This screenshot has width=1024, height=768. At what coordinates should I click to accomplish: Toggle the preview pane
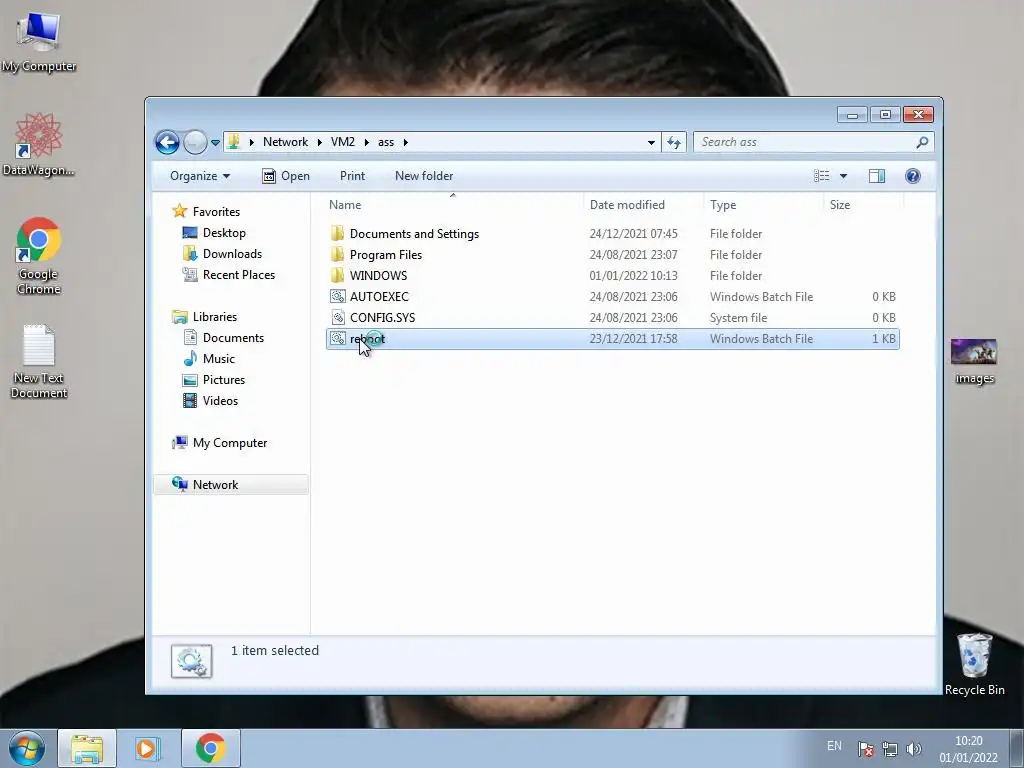coord(877,176)
